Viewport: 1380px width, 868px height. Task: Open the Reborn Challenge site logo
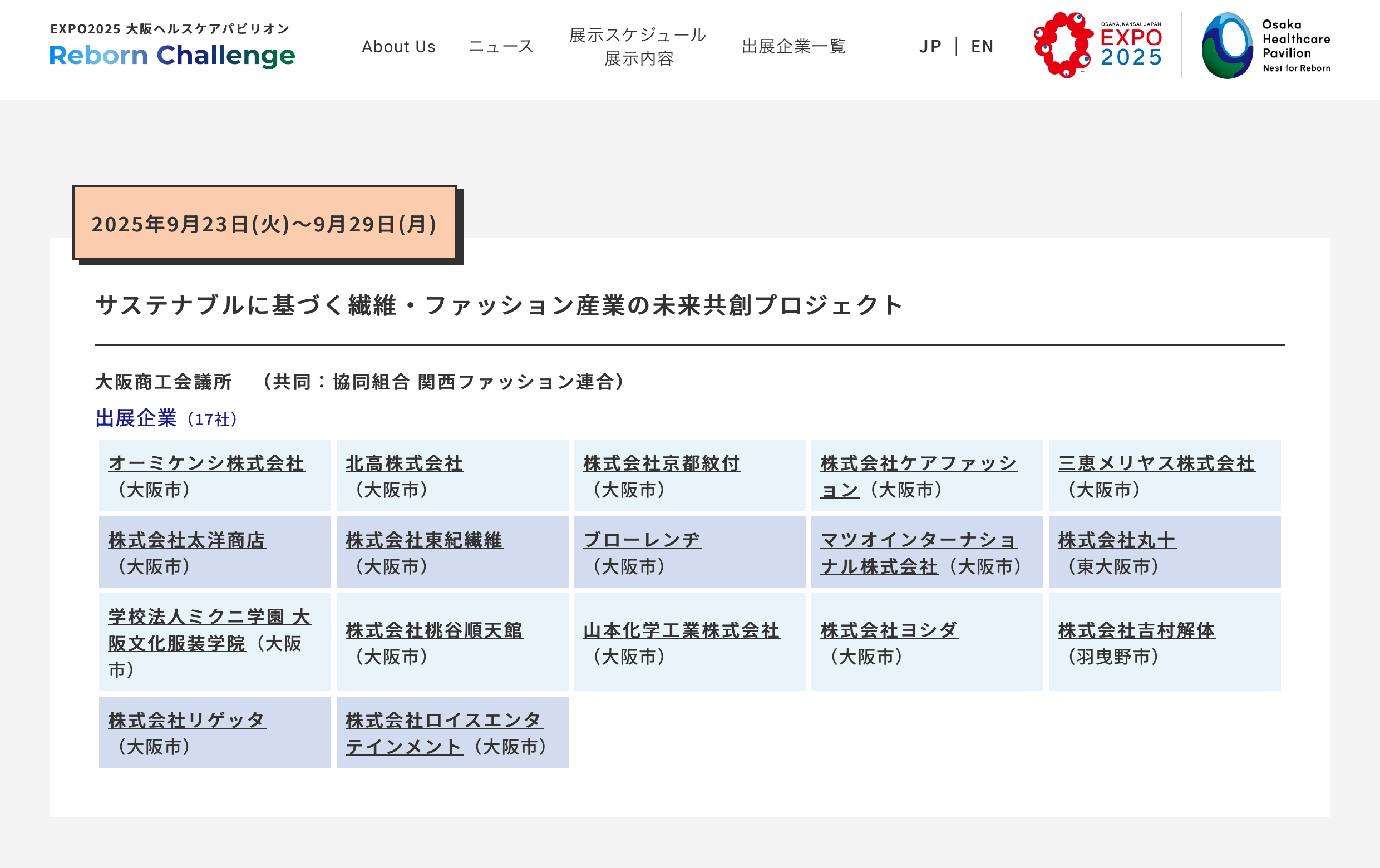(x=172, y=46)
